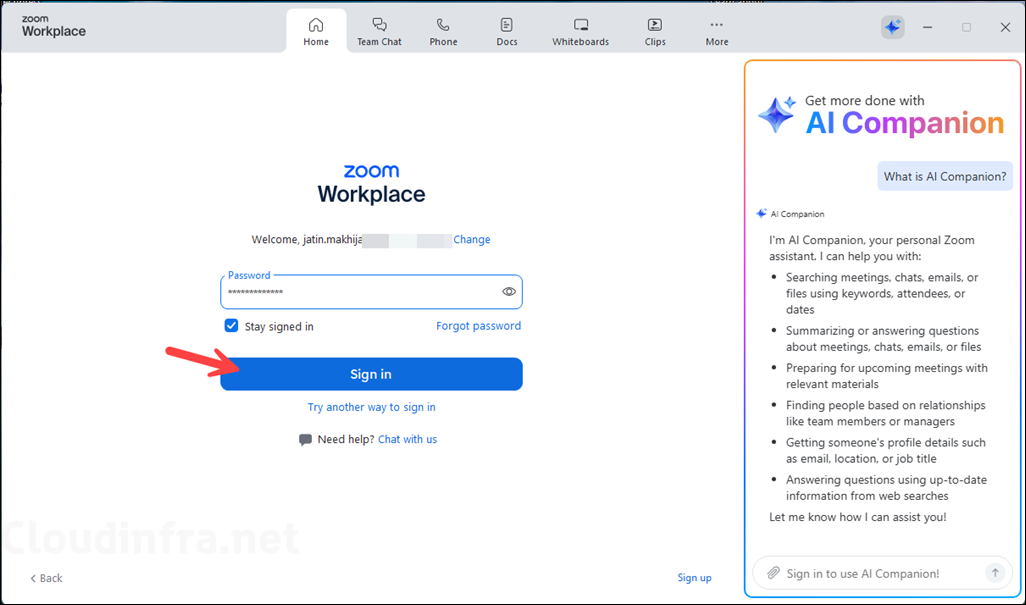Screen dimensions: 1026x605
Task: Click the 'What is AI Companion?' button
Action: point(944,175)
